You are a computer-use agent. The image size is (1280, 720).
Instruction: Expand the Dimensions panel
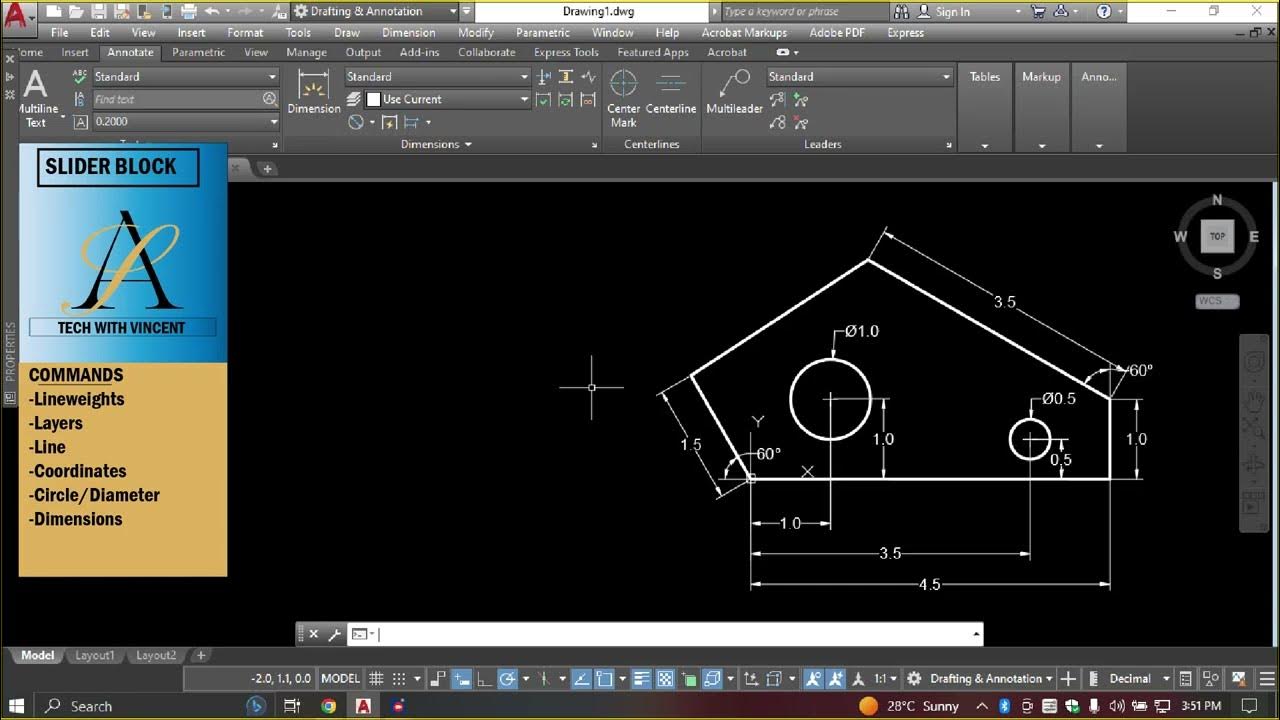click(436, 144)
